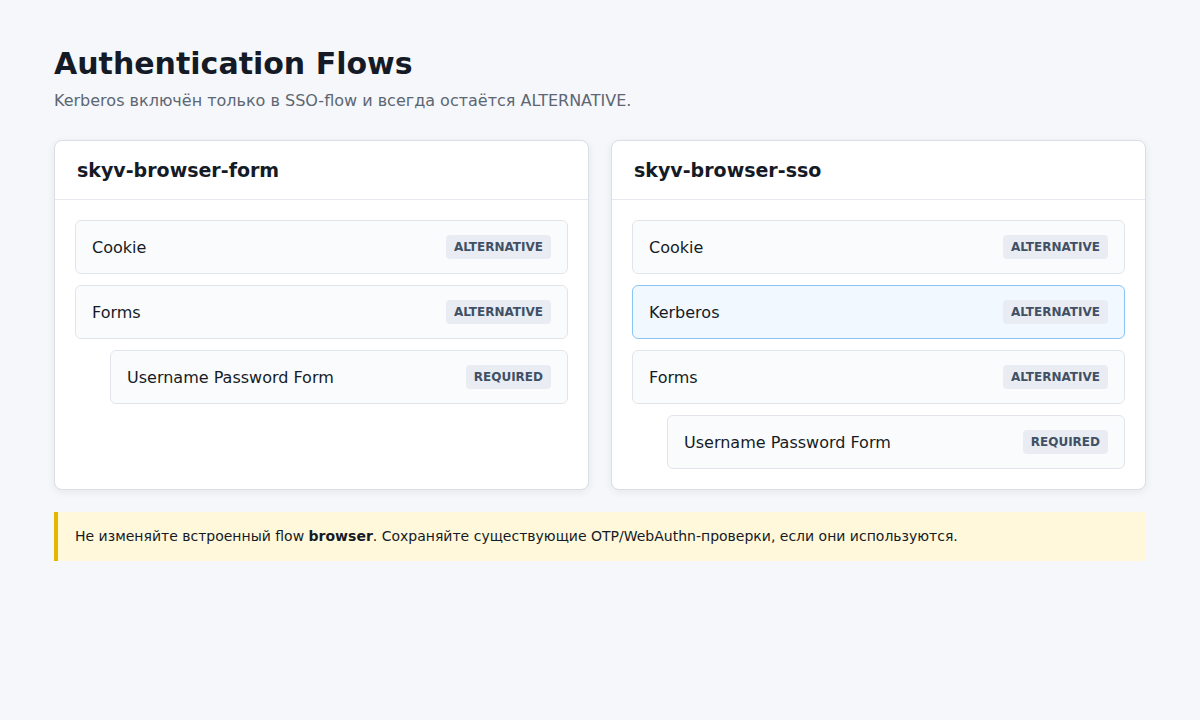Click the yellow warning note about OTP/WebAuthn

(x=600, y=536)
